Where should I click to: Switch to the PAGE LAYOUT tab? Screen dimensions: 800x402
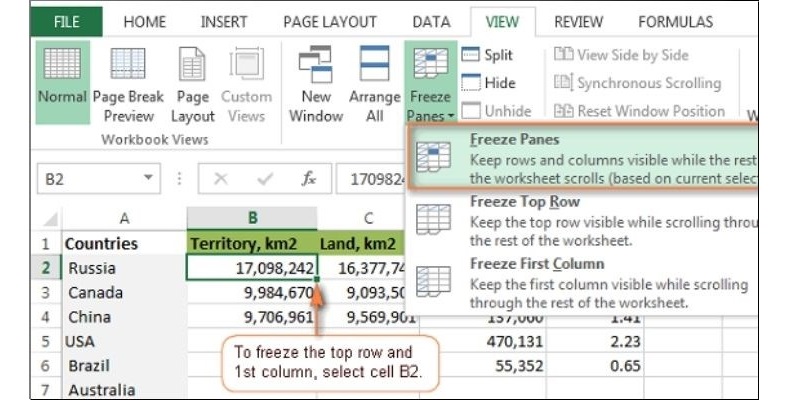pos(330,22)
